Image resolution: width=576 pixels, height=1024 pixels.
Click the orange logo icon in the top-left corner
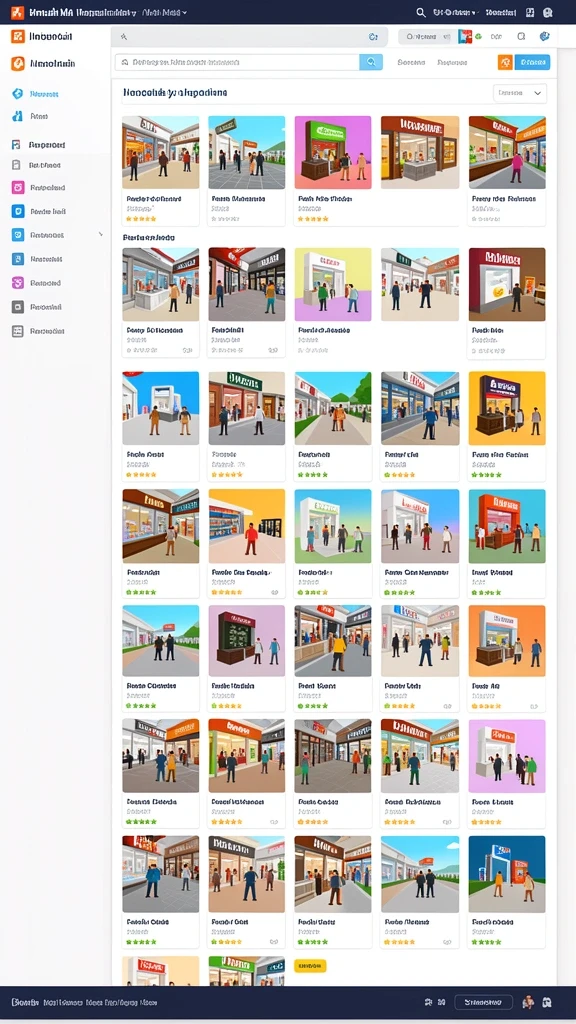[x=17, y=12]
